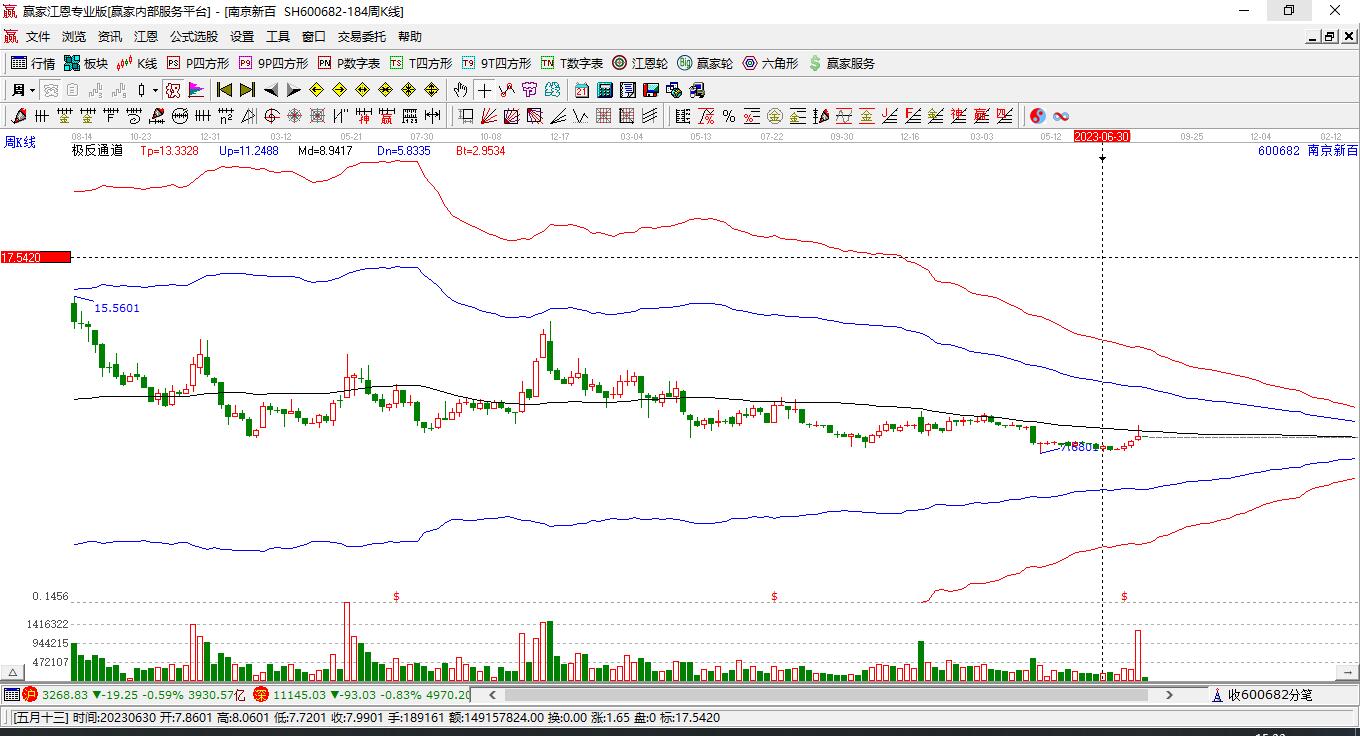Open the 文件 menu
The width and height of the screenshot is (1360, 736).
[38, 37]
